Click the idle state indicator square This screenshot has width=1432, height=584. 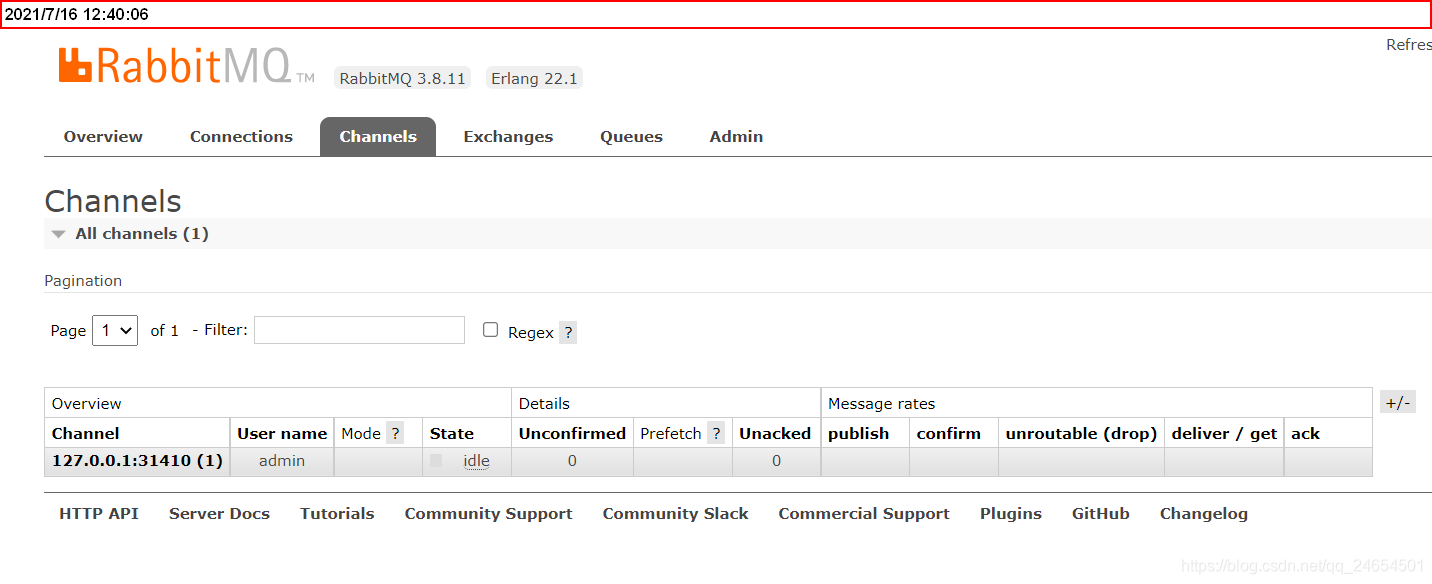click(x=436, y=461)
